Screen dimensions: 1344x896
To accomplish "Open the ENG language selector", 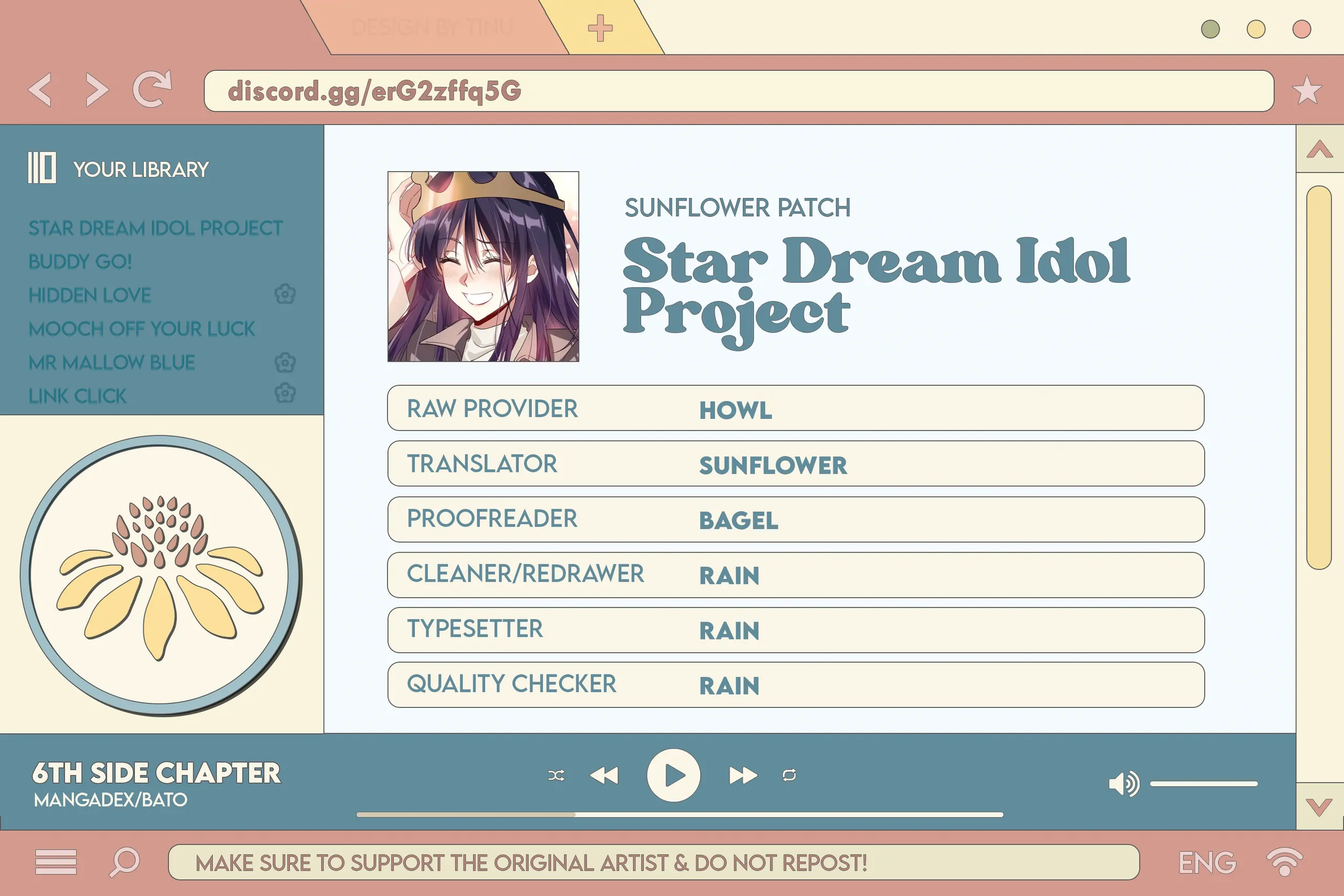I will coord(1207,862).
